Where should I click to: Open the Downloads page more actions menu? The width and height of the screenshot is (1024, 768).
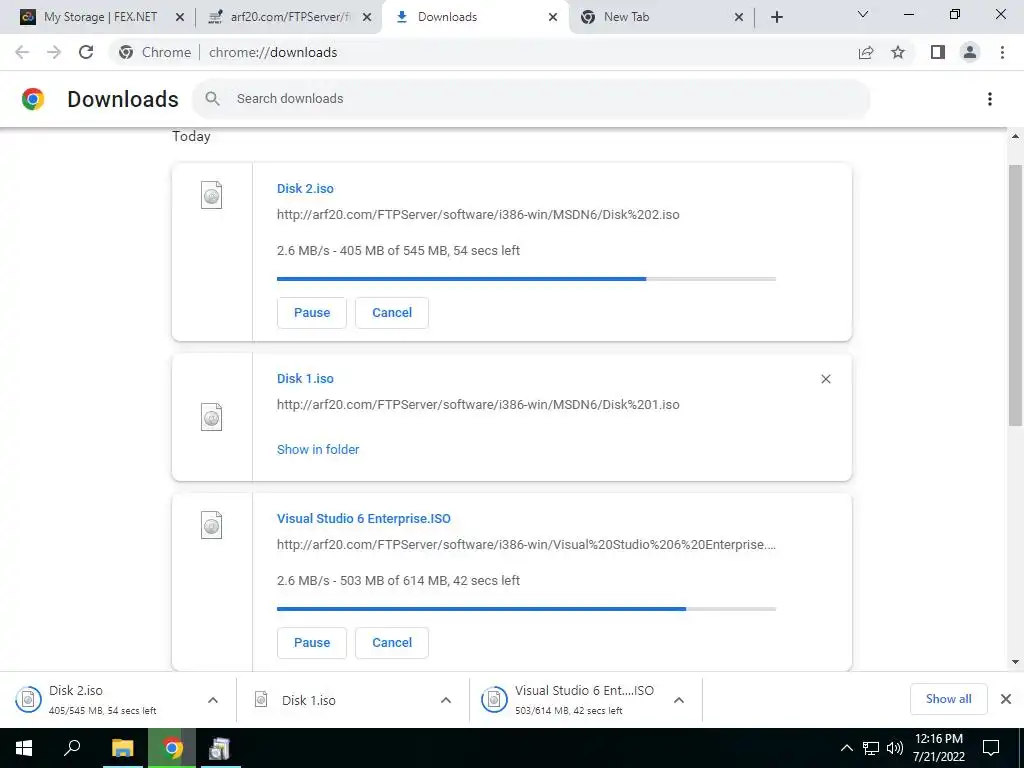coord(990,99)
